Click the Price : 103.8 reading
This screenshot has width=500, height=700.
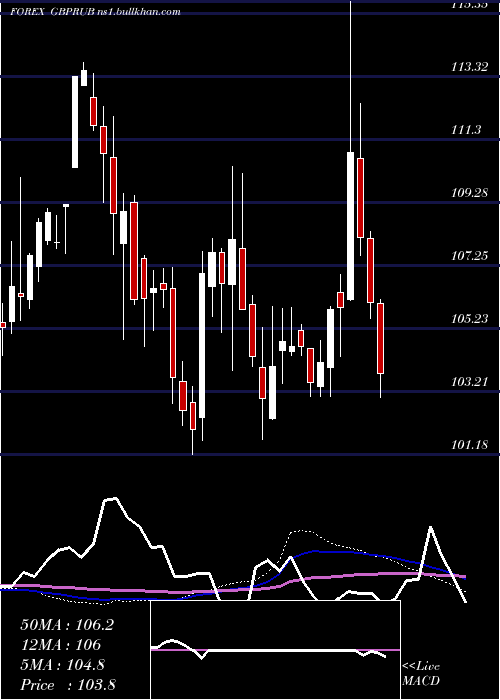click(68, 685)
